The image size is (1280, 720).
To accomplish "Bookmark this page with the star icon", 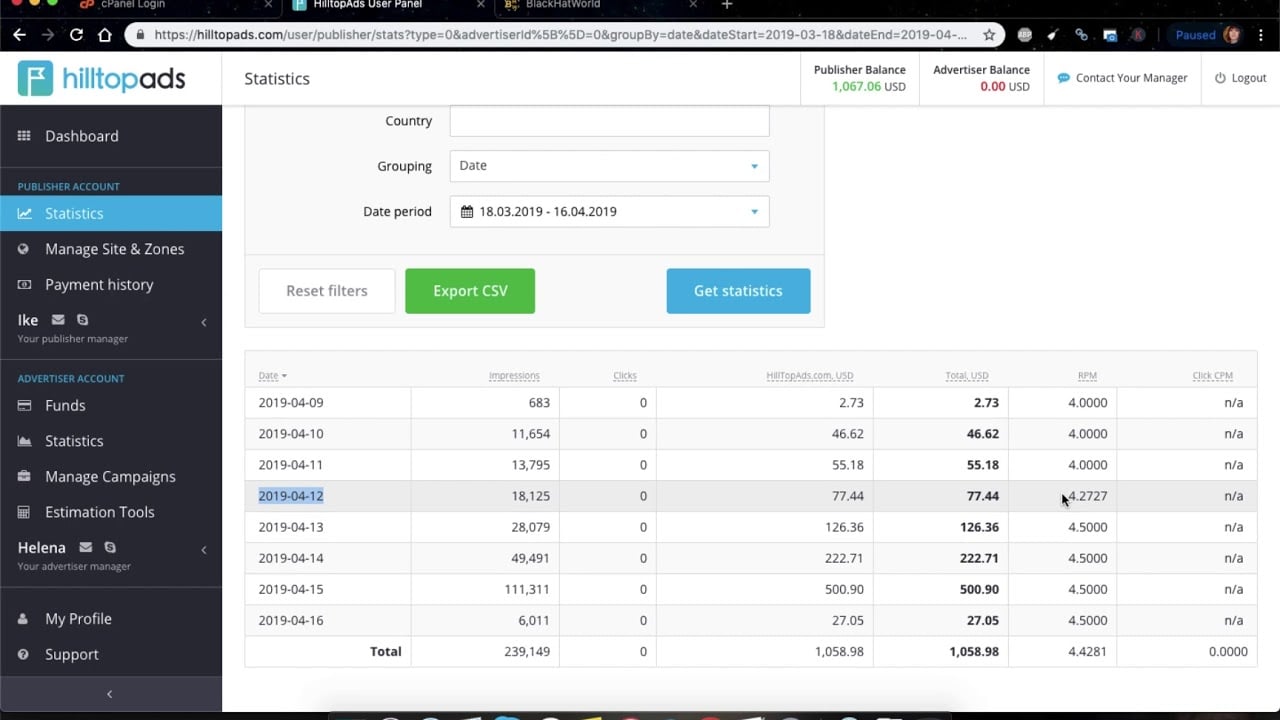I will [989, 35].
